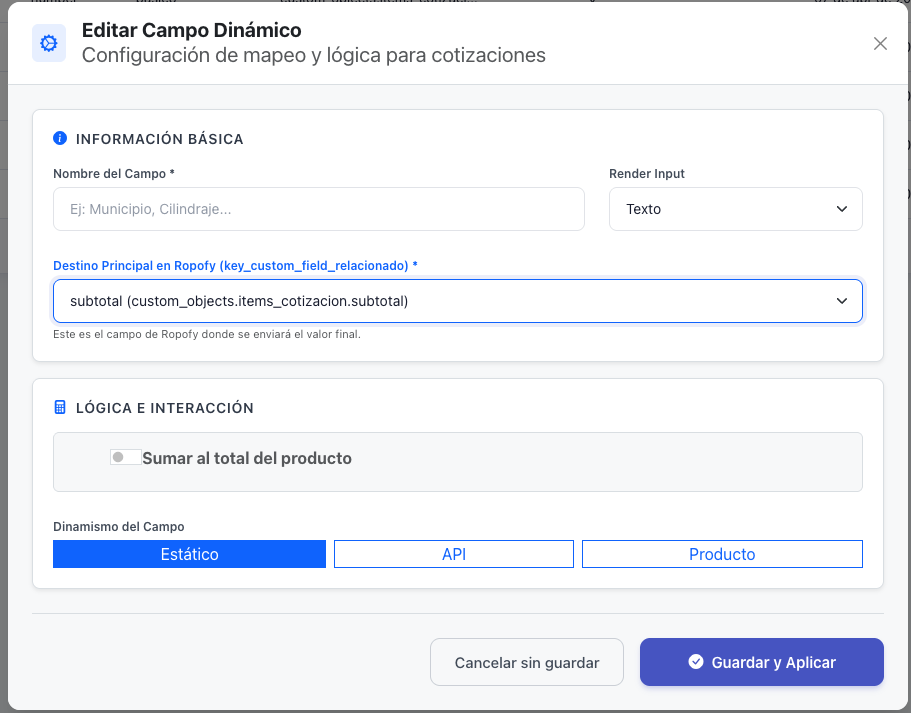Expand the Render Input chevron arrow
The image size is (911, 713).
pos(841,209)
